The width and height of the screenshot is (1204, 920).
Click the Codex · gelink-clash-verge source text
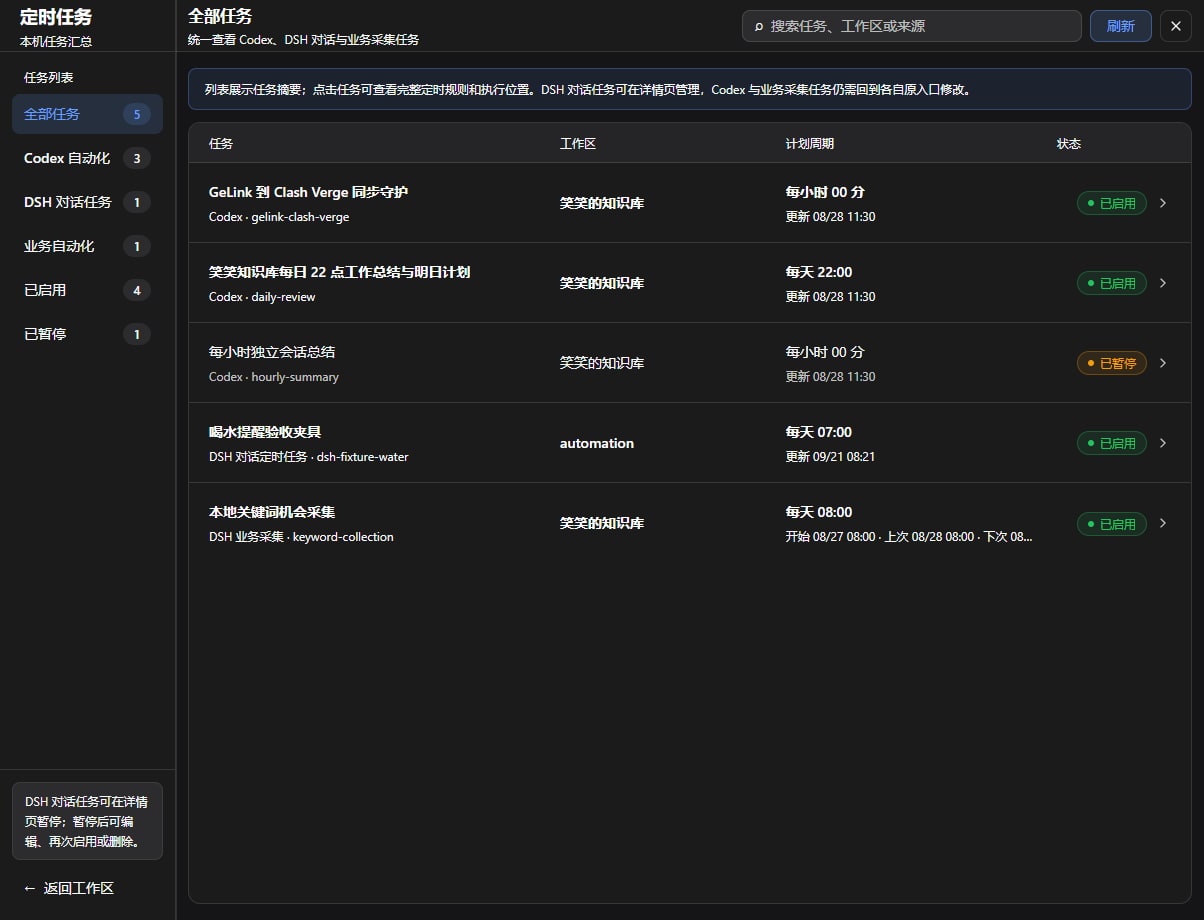coord(279,217)
